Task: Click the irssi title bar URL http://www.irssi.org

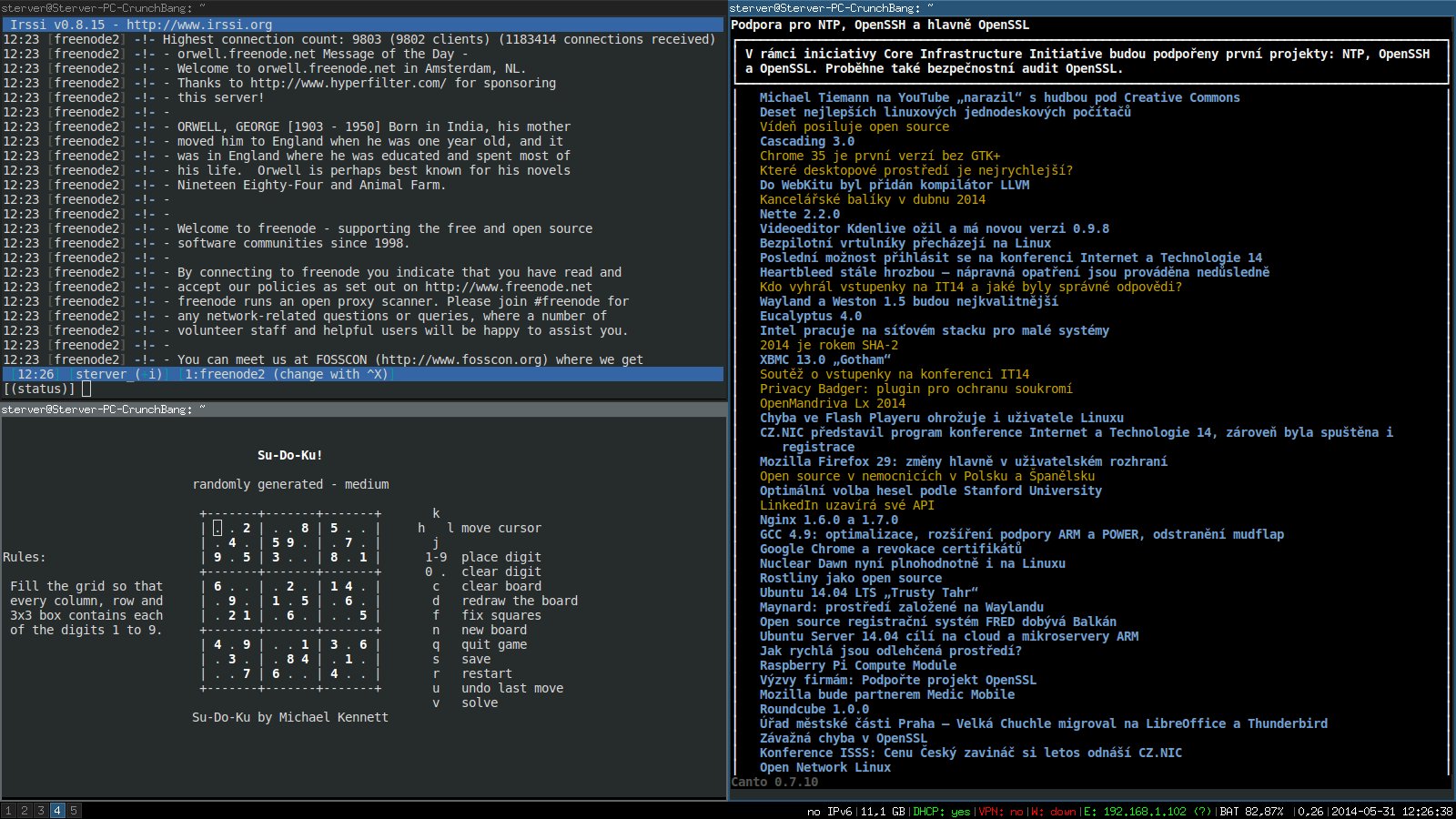Action: pos(199,25)
